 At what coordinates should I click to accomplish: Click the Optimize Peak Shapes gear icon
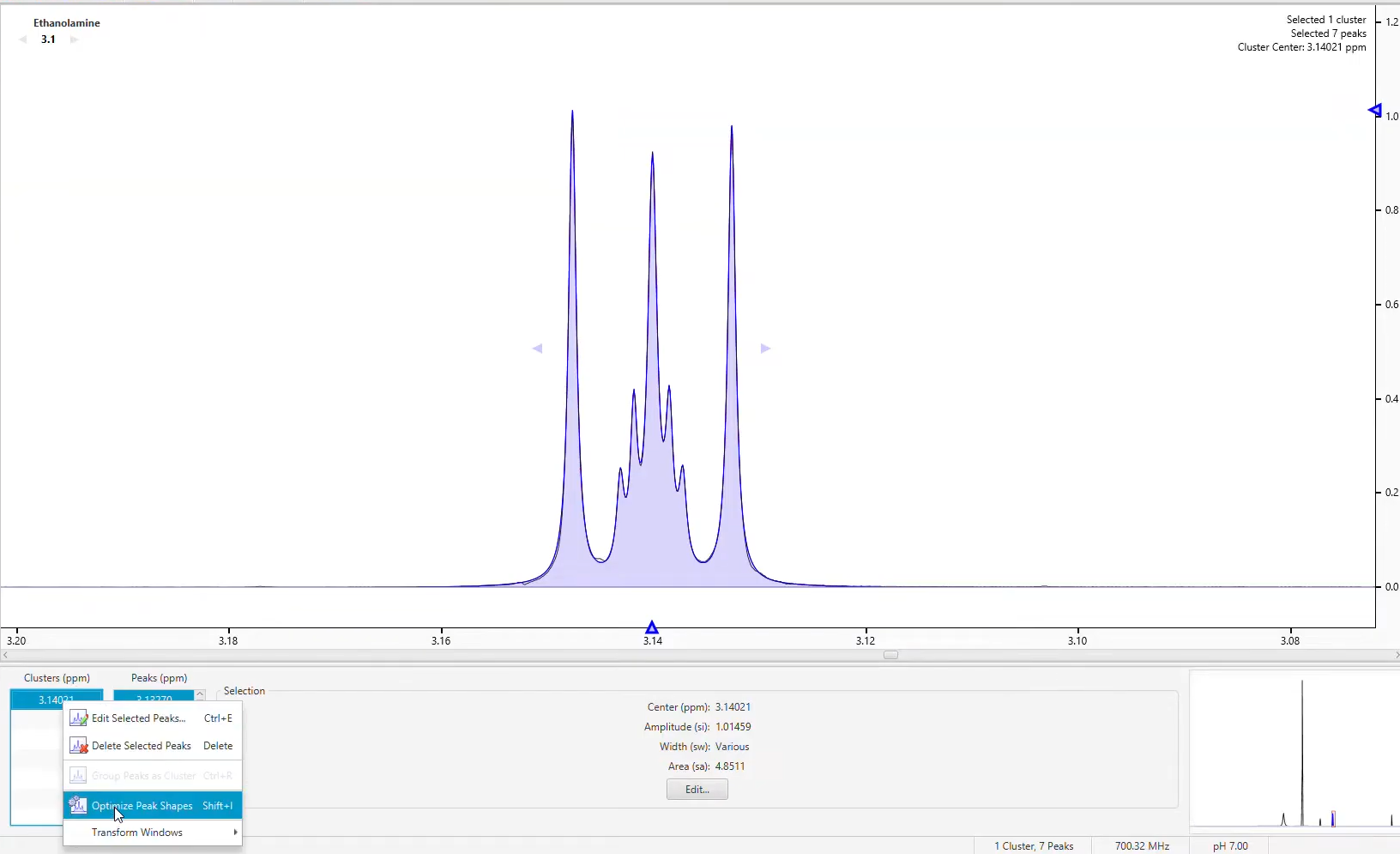pos(78,806)
